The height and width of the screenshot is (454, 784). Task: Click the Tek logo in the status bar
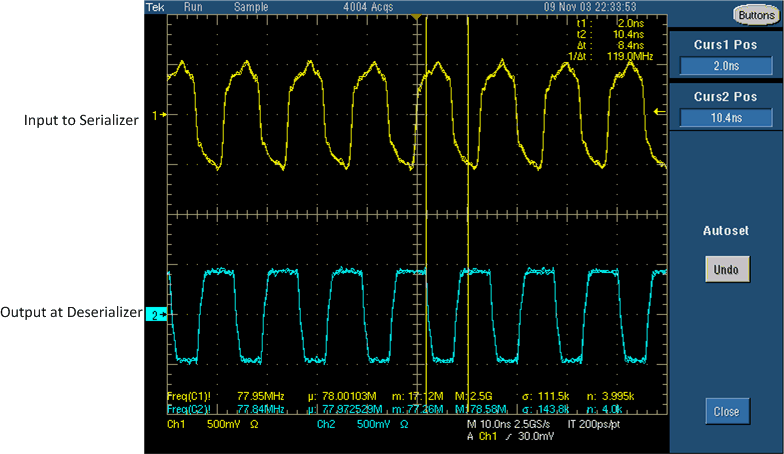pos(155,7)
